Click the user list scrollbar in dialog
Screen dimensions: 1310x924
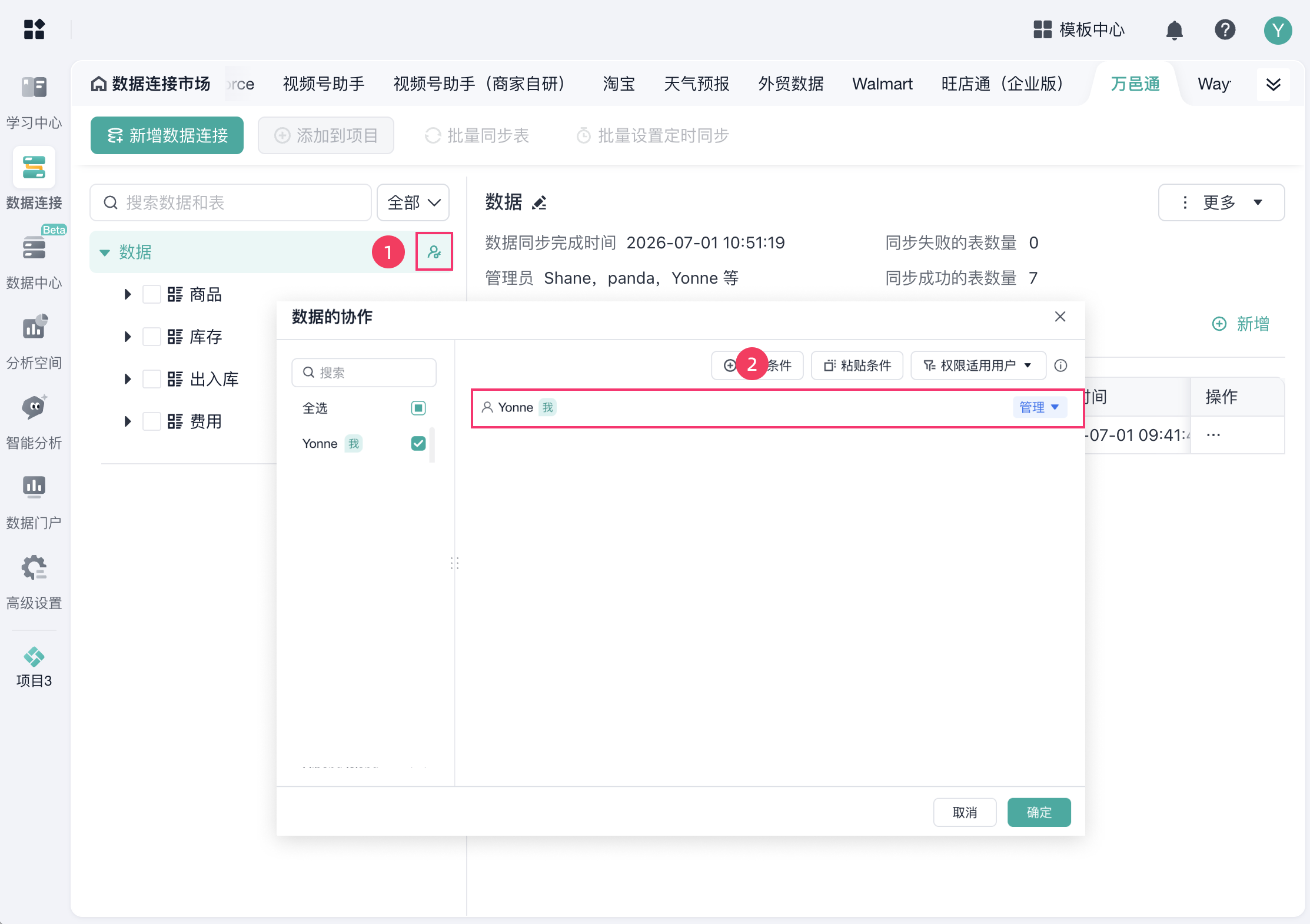(432, 444)
